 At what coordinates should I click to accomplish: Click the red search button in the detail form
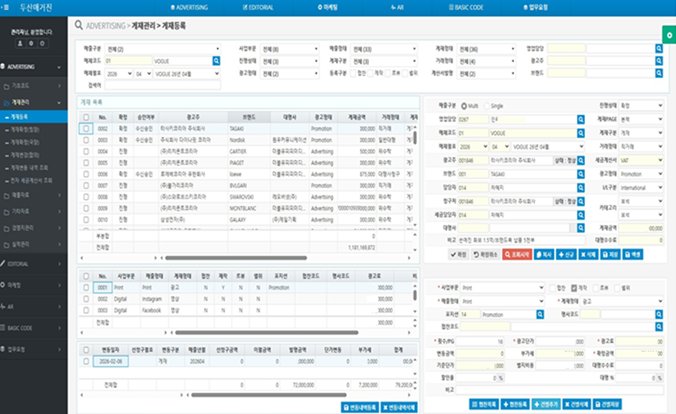click(x=517, y=254)
